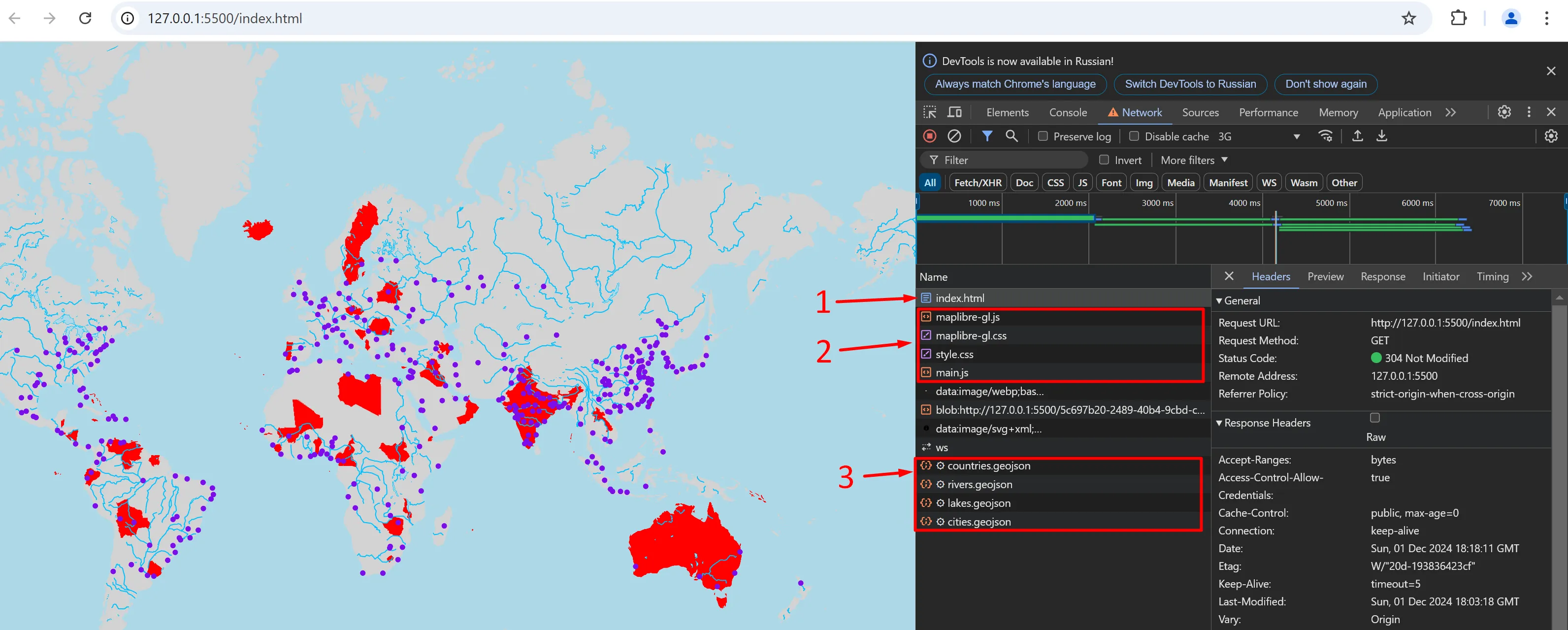Click the search requests magnifier icon
This screenshot has width=1568, height=630.
[x=1012, y=136]
